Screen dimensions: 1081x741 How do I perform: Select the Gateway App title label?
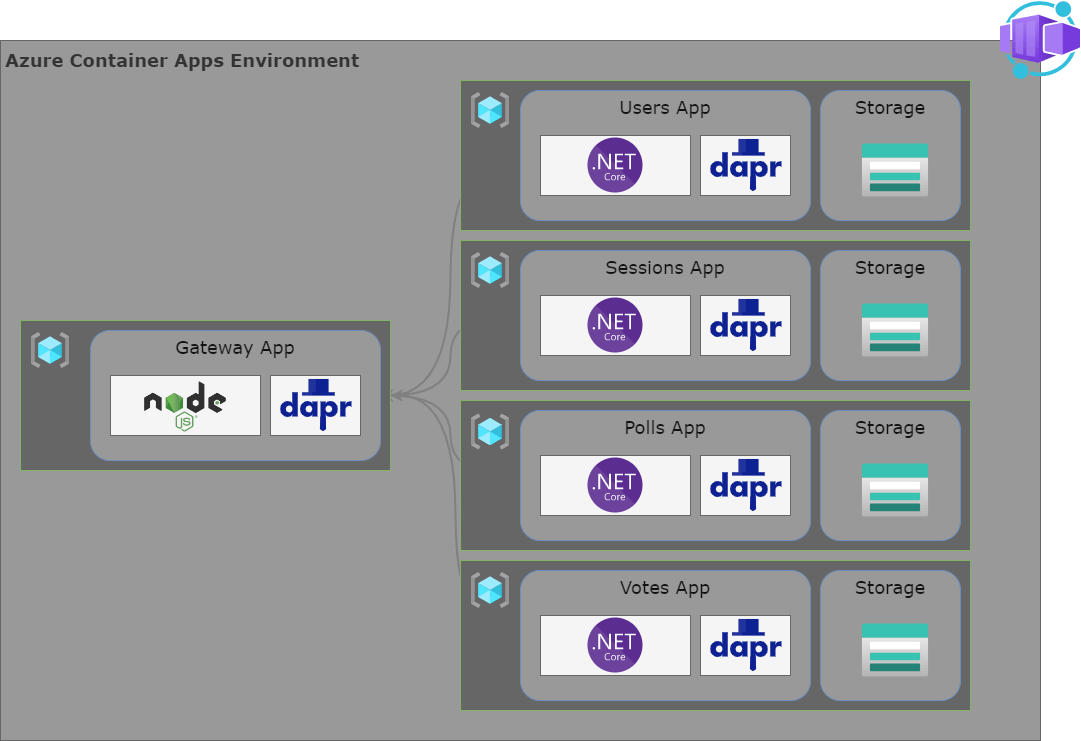pyautogui.click(x=235, y=348)
